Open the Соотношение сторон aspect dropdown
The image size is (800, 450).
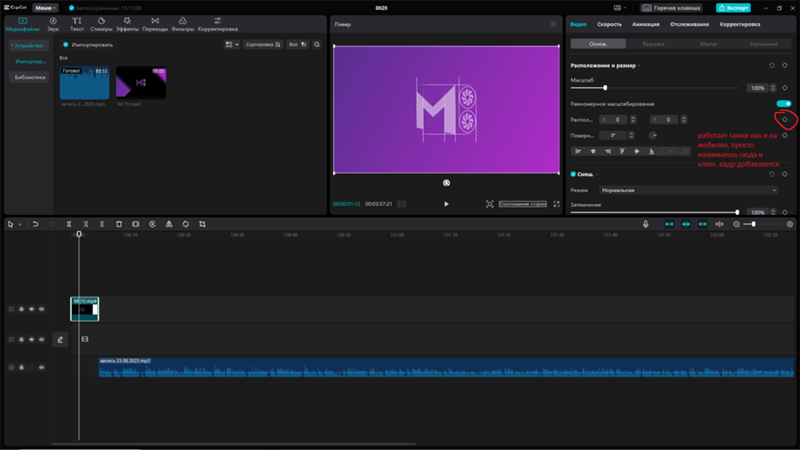[x=522, y=204]
